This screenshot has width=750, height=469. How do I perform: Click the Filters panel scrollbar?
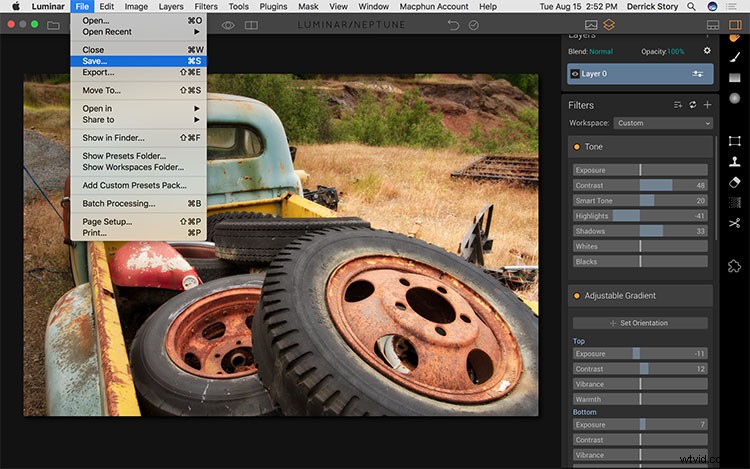click(x=716, y=187)
